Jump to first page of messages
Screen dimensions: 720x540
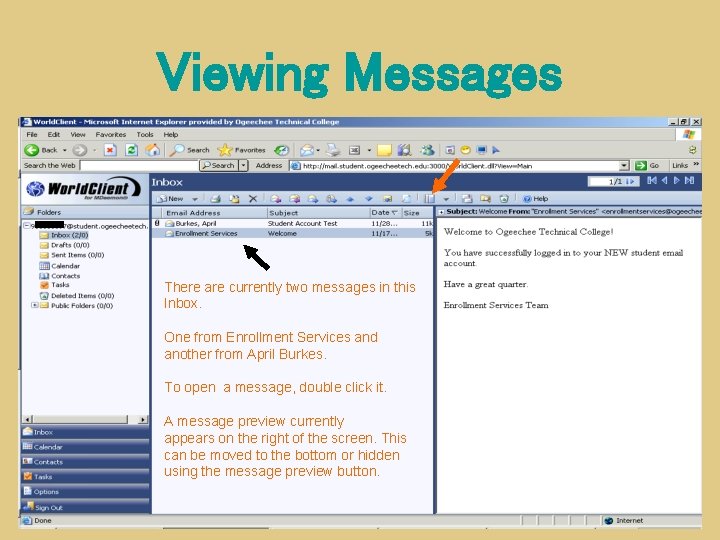(x=652, y=180)
